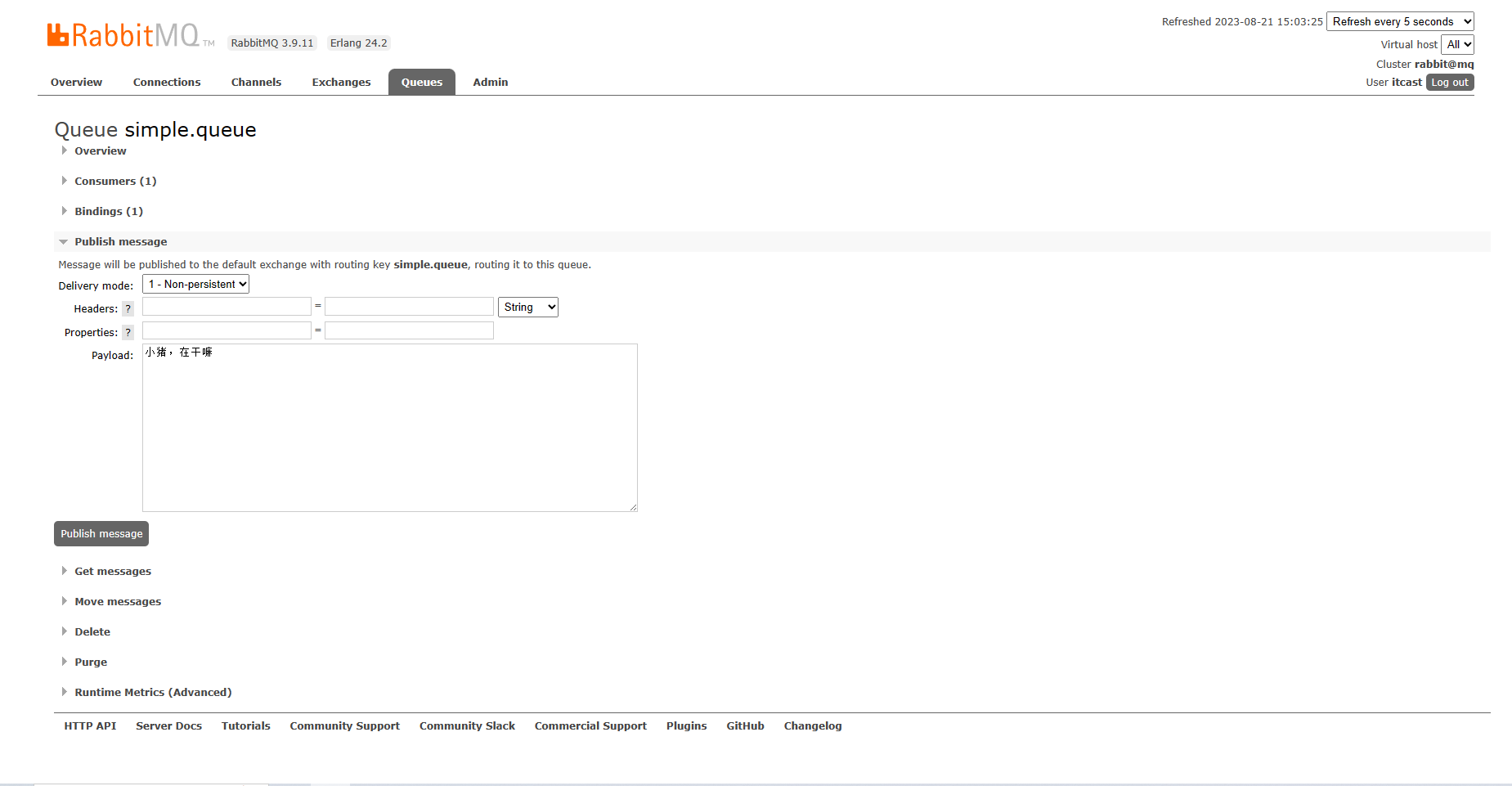Click the Queue simple.queue heading
Viewport: 1512px width, 786px height.
(x=155, y=129)
